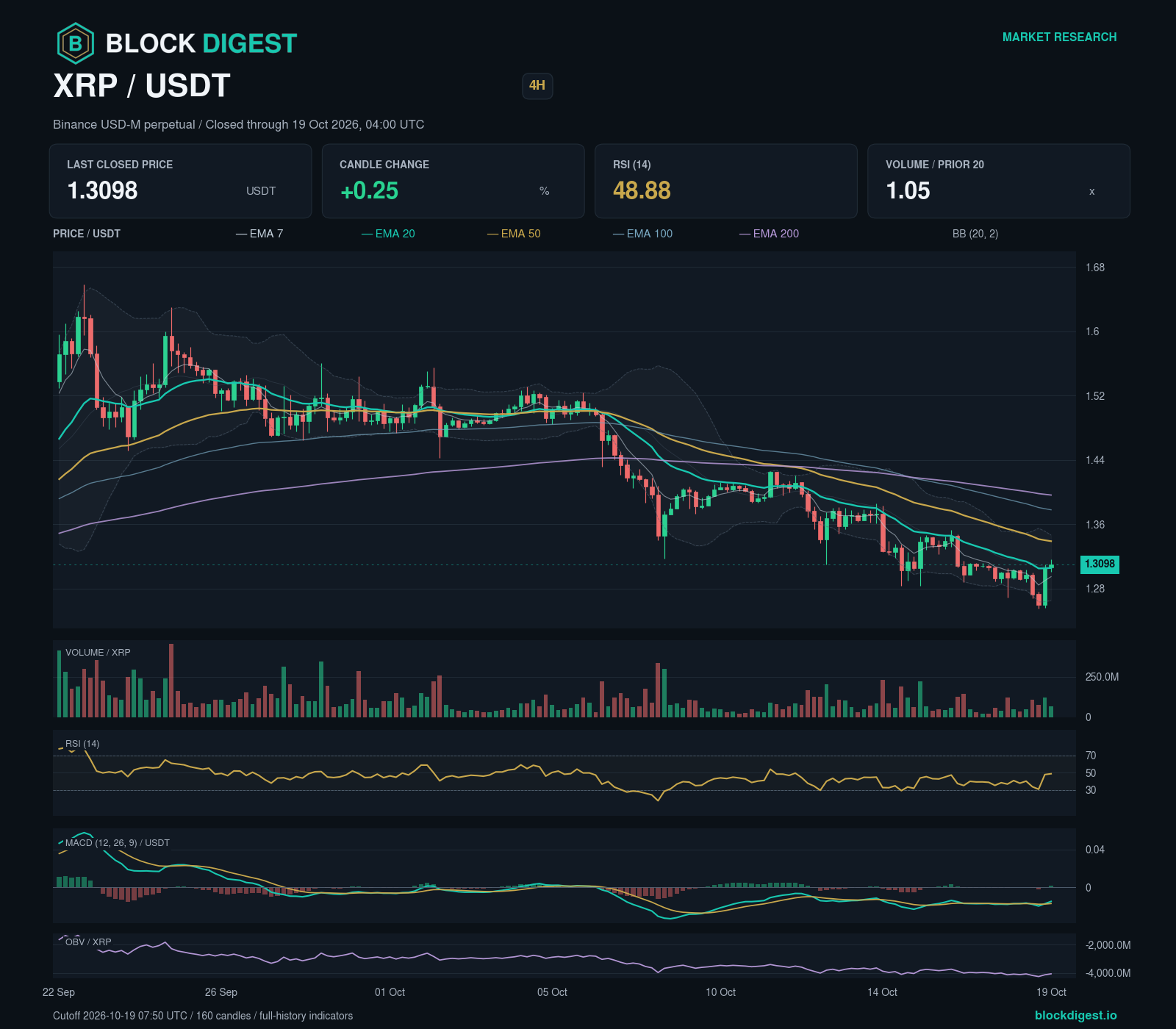Click the Block Digest hexagon logo
Viewport: 1176px width, 1029px height.
point(75,43)
